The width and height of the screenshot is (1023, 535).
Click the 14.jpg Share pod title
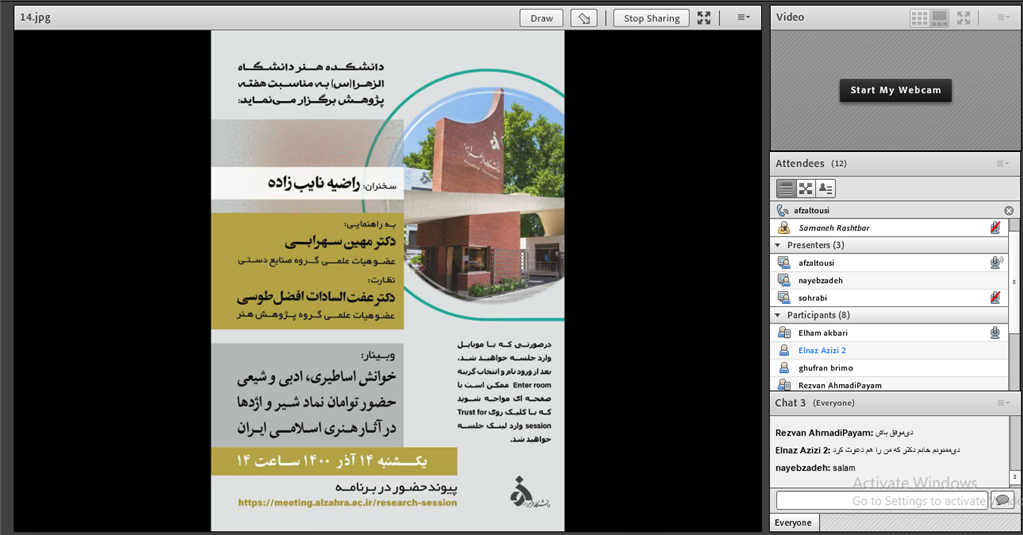35,17
